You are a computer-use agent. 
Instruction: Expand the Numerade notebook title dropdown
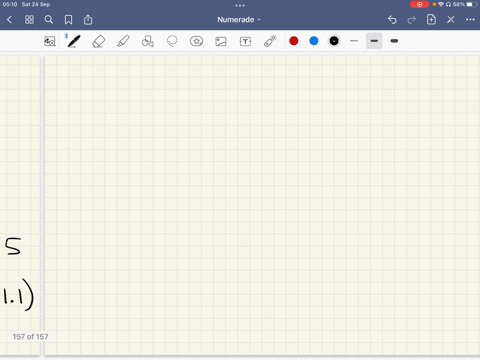pos(239,20)
